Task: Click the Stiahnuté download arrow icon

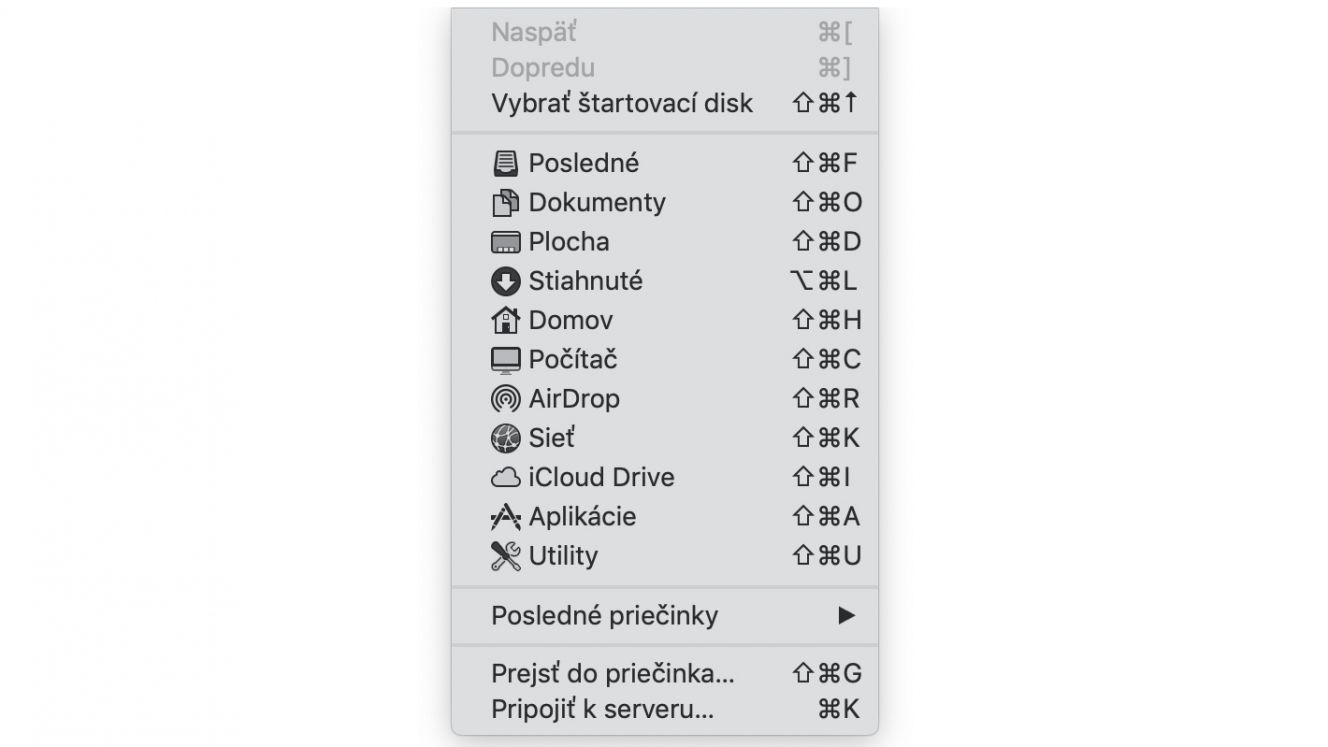Action: pos(506,281)
